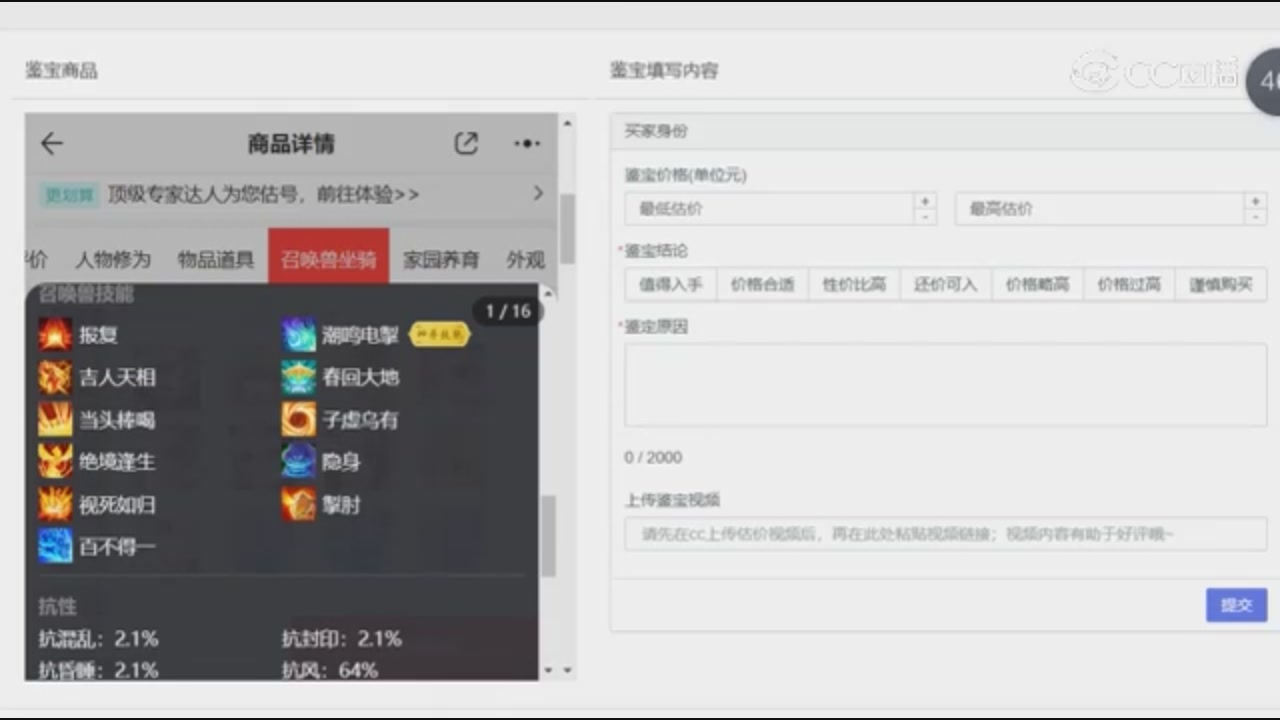
Task: Click the 视死如归 skill icon
Action: (55, 504)
